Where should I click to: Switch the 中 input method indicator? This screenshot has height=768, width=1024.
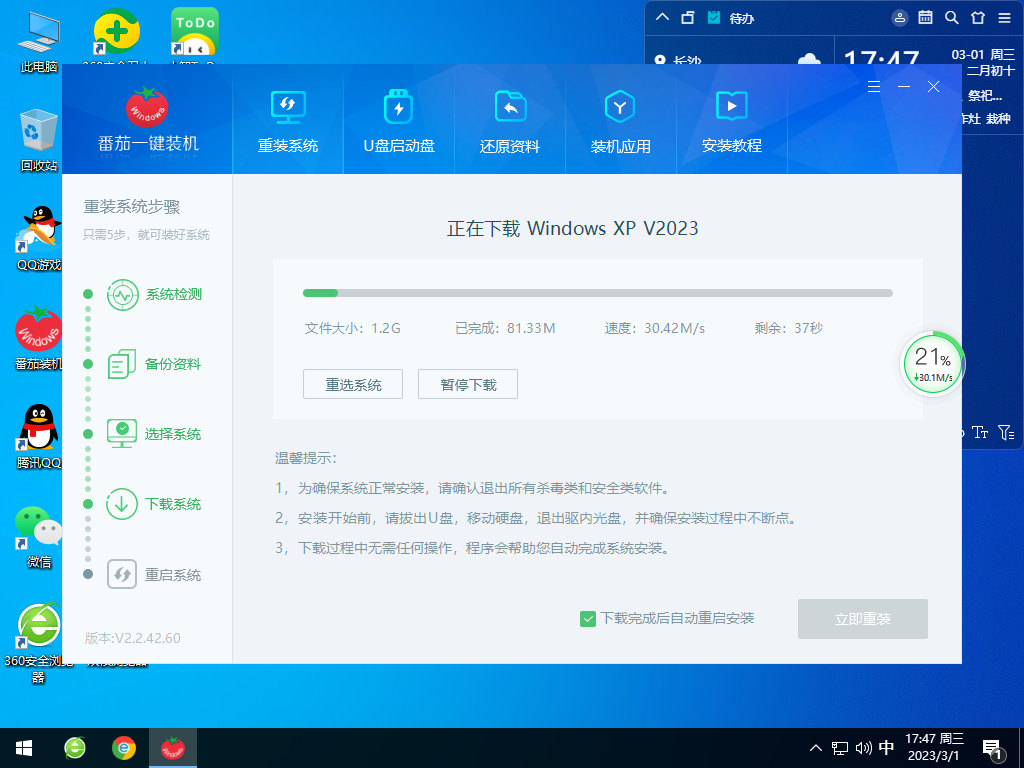tap(886, 748)
